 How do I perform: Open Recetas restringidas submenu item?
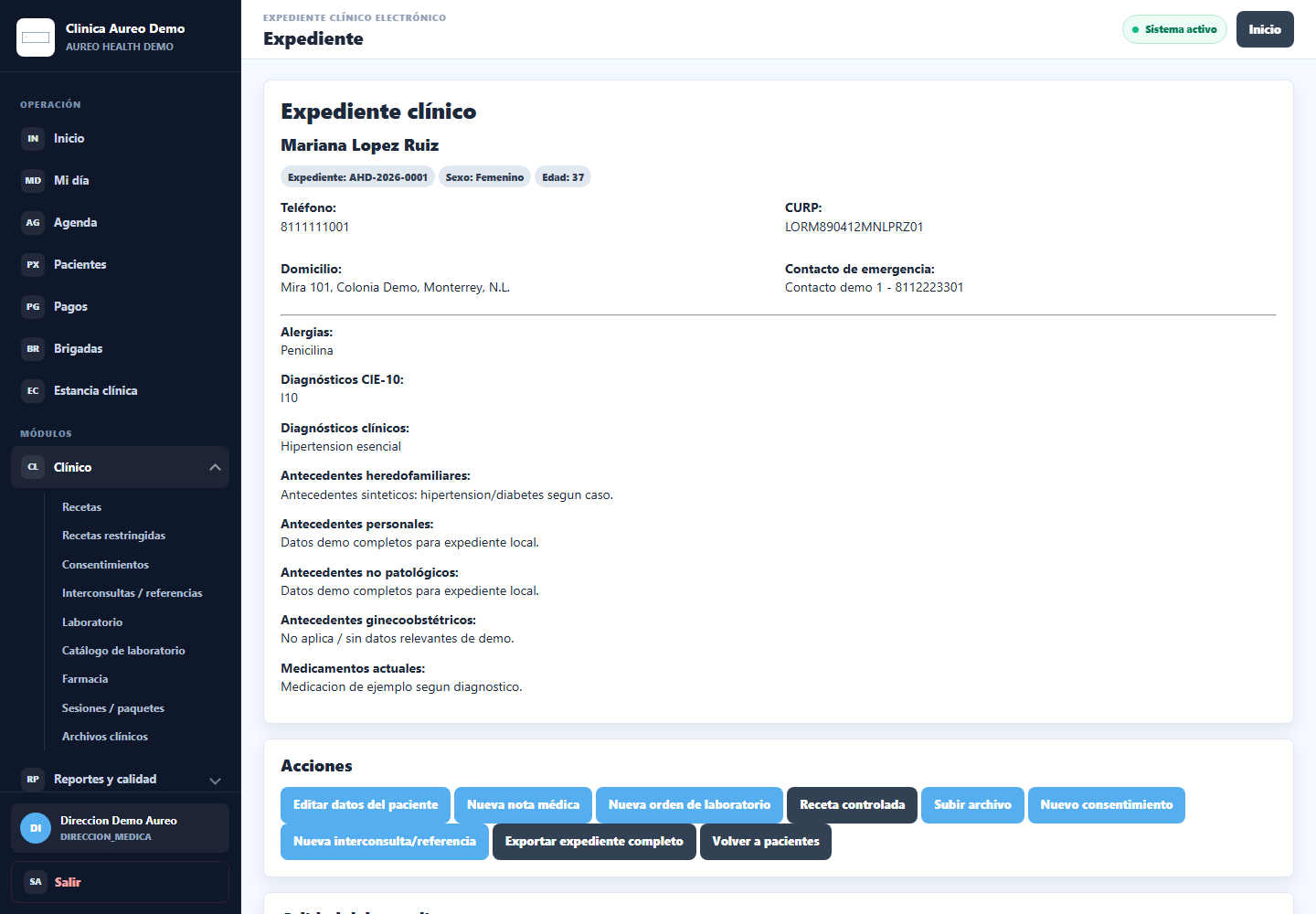click(113, 536)
